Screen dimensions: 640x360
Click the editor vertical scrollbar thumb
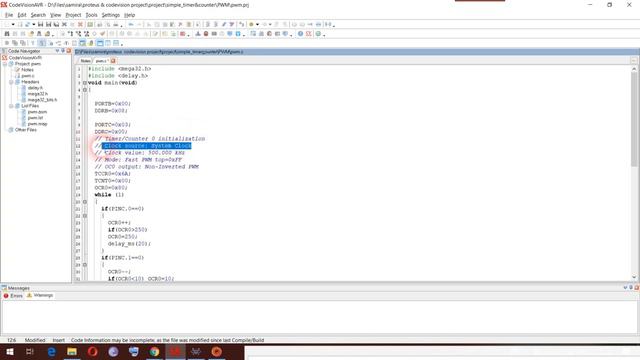point(634,120)
